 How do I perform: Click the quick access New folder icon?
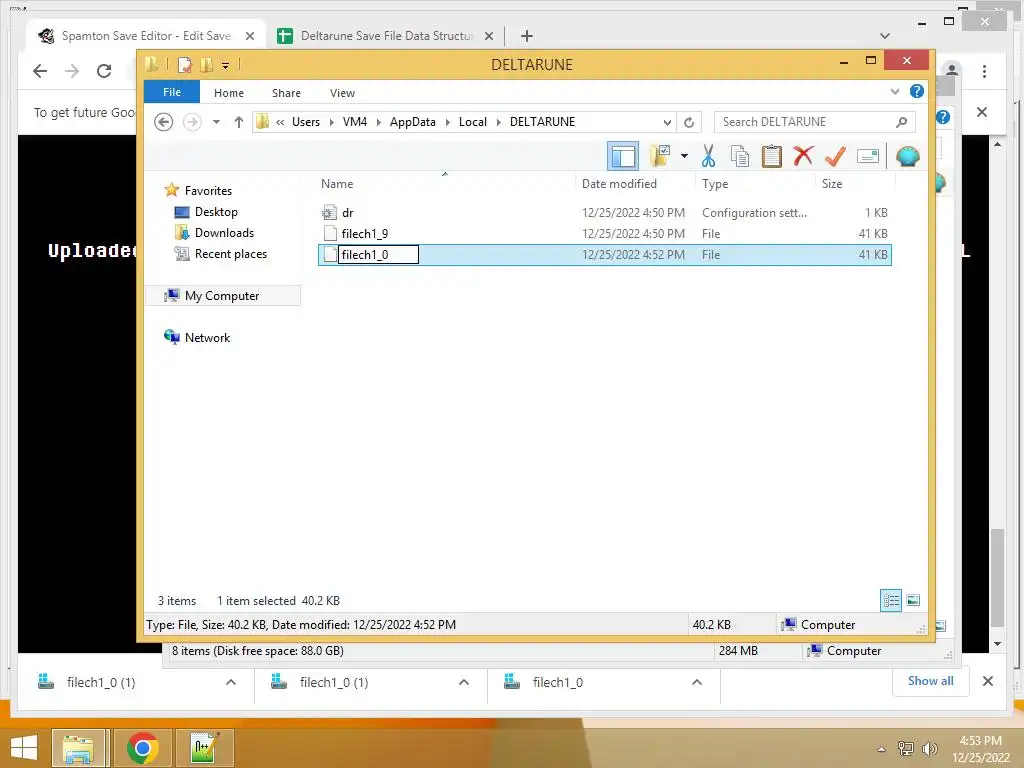(207, 65)
